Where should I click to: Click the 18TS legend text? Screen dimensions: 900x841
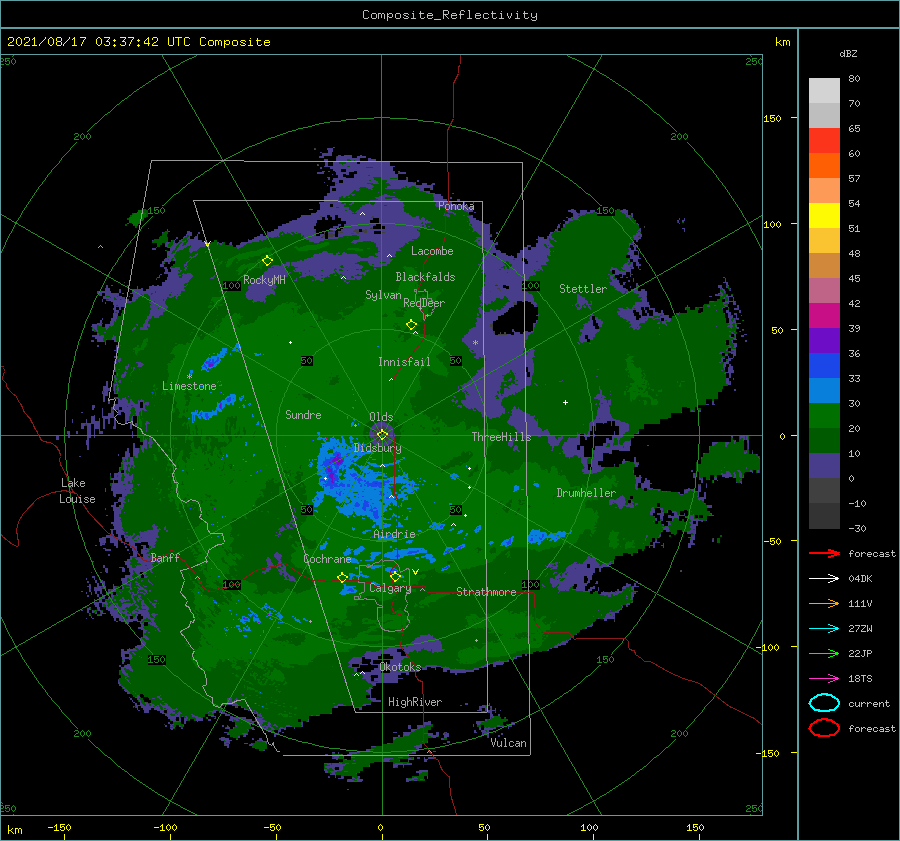tap(860, 679)
